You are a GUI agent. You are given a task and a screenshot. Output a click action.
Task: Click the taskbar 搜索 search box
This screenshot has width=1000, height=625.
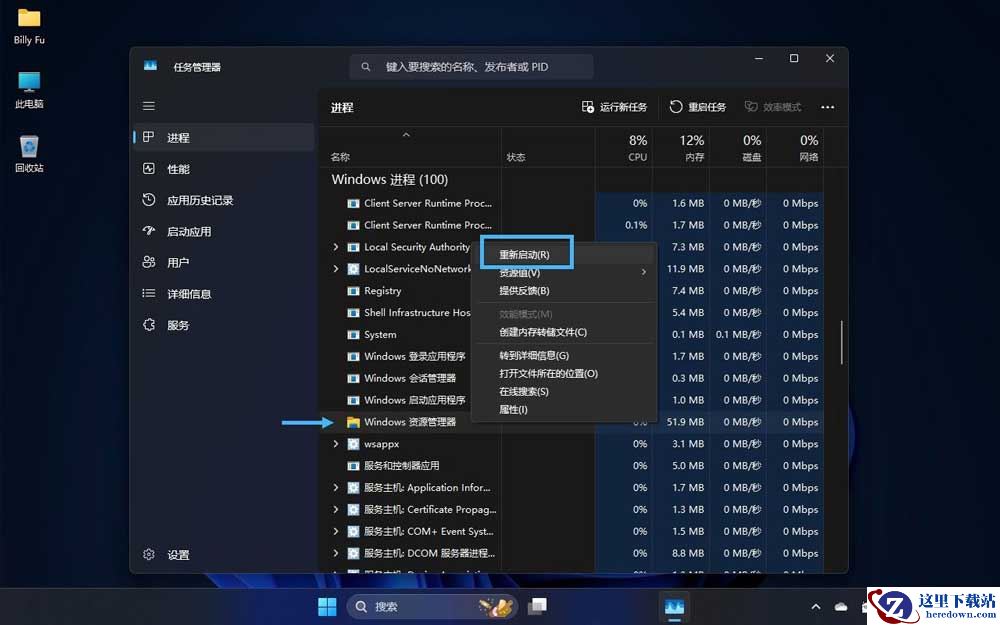tap(432, 606)
